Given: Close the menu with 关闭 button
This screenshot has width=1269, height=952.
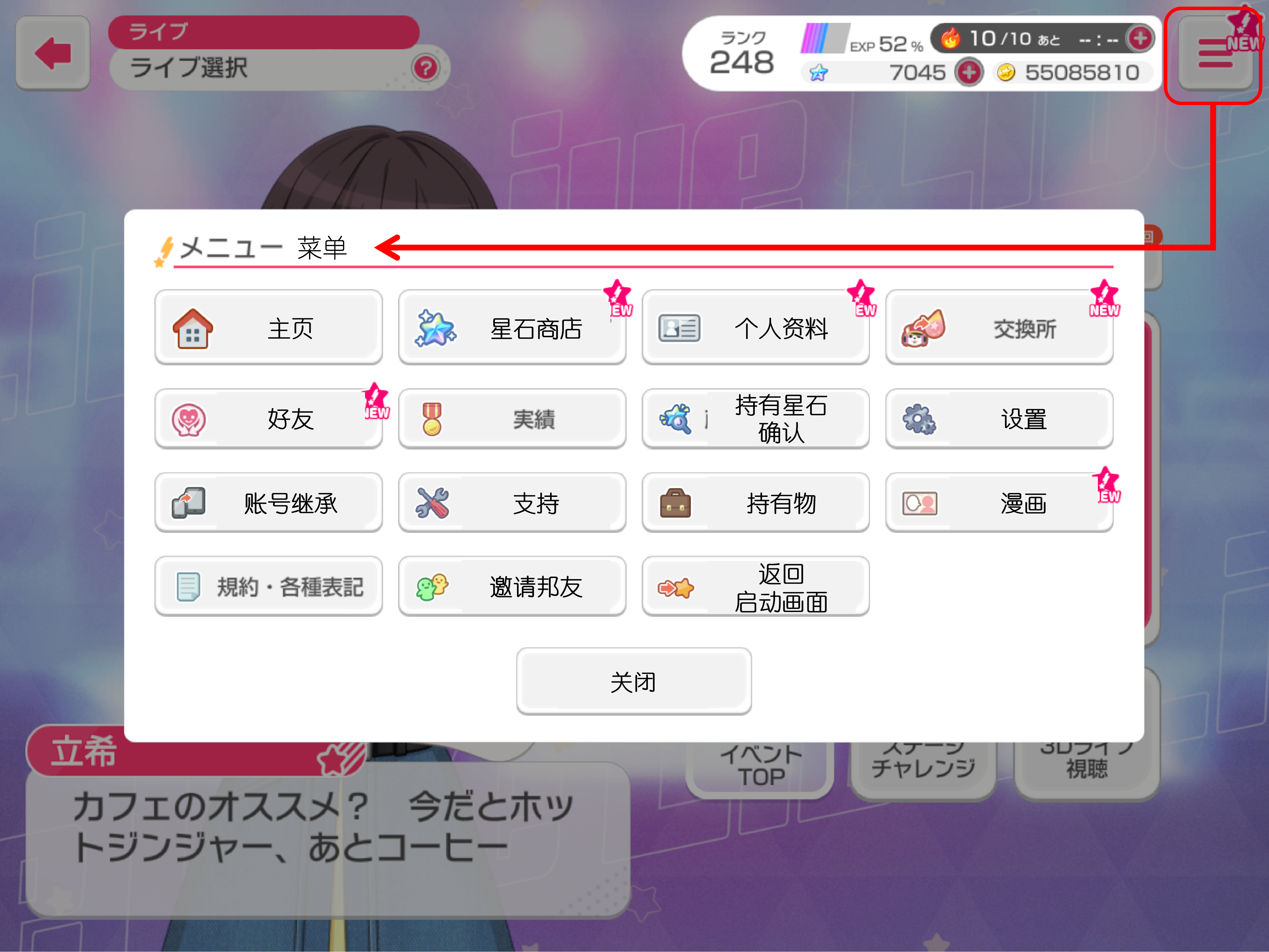Looking at the screenshot, I should [x=634, y=681].
